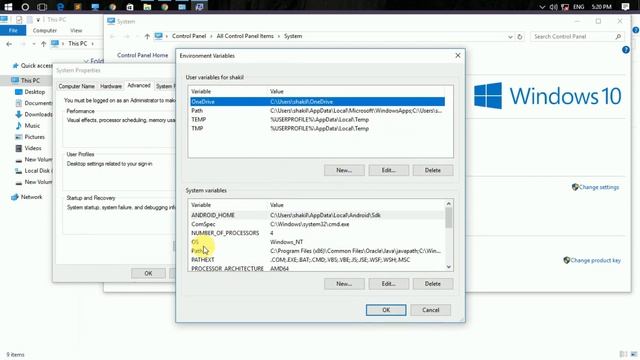
Task: Collapse the Folders group in This PC
Action: (86, 61)
